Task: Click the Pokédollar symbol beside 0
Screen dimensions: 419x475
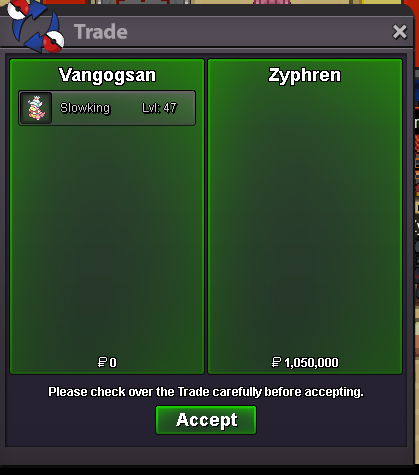Action: 102,362
